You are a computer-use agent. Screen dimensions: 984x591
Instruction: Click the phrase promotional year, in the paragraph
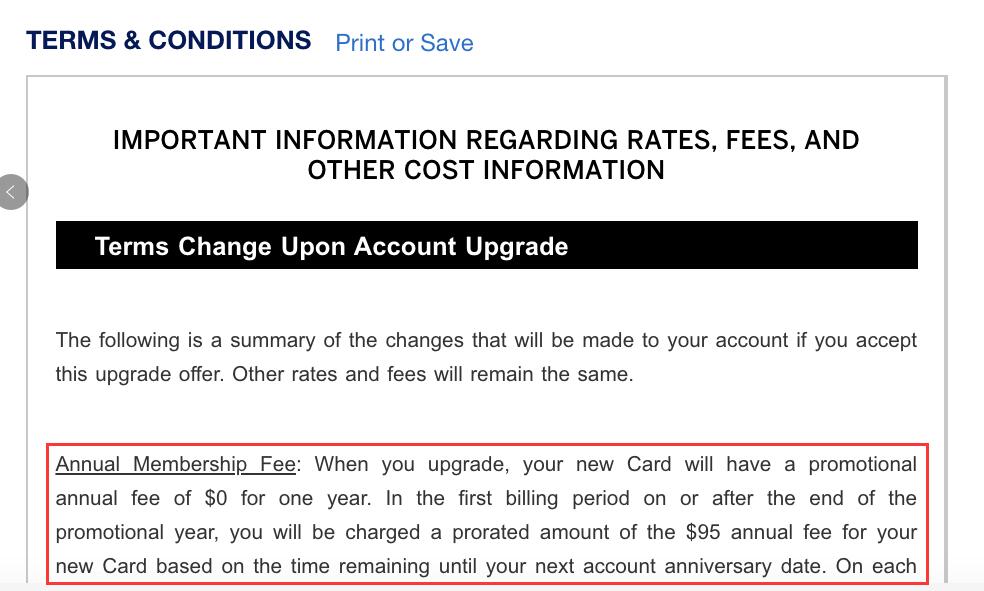137,532
